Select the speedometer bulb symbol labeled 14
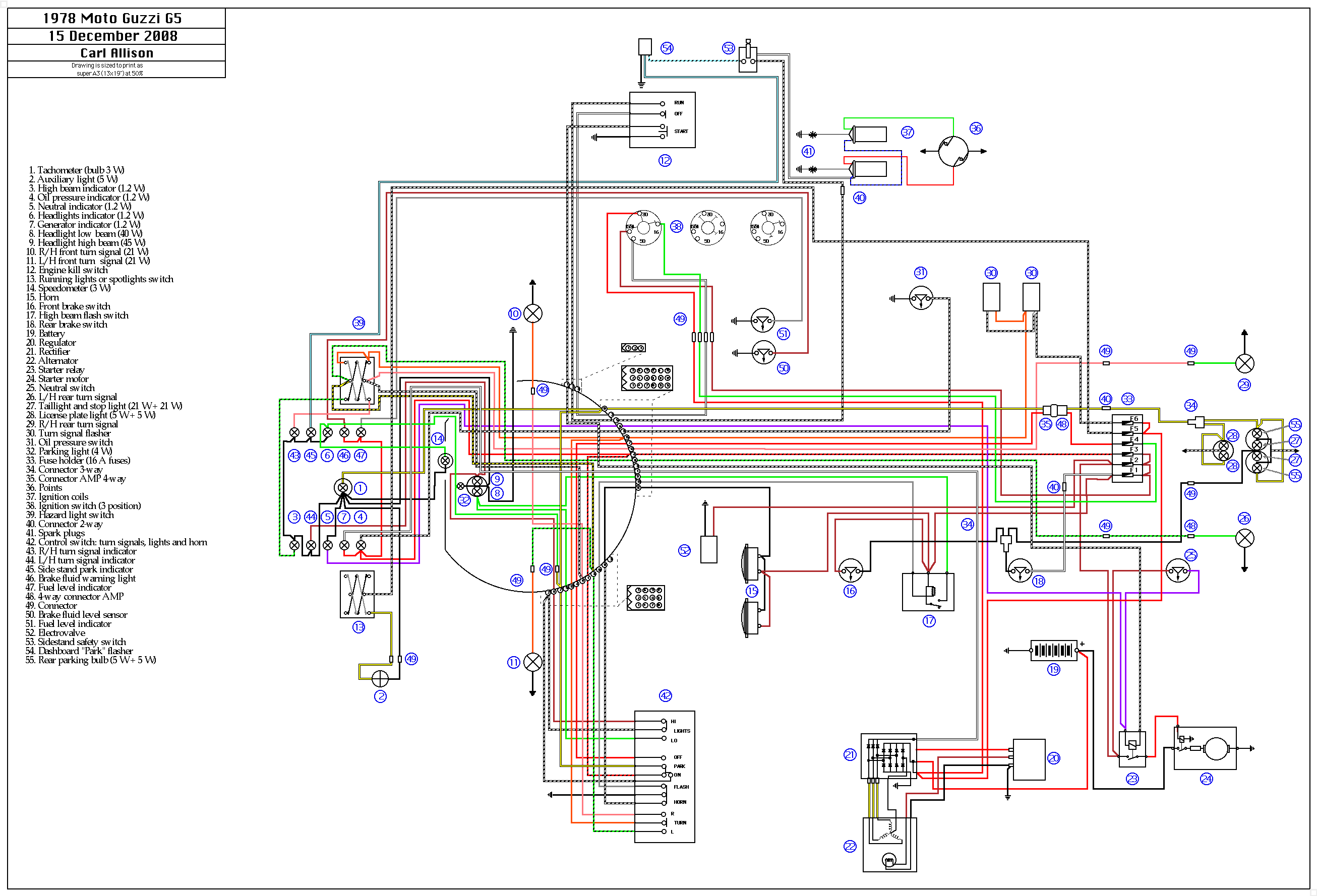 click(x=445, y=461)
